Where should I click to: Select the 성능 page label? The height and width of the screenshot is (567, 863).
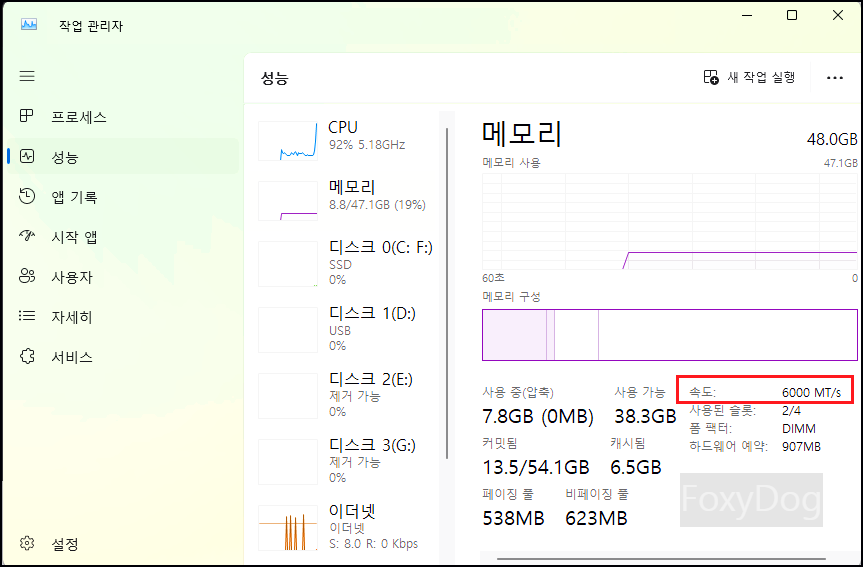[x=65, y=157]
